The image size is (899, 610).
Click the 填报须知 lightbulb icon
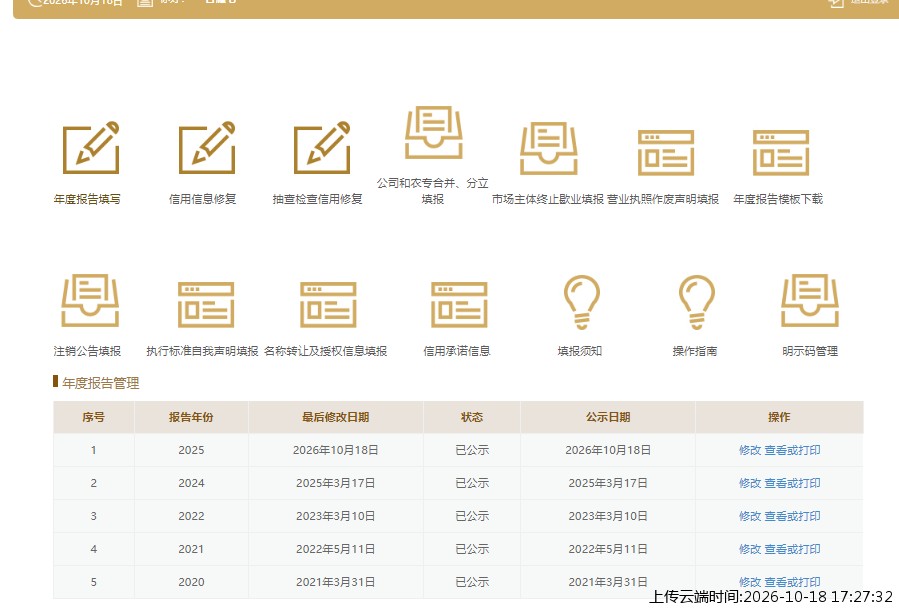[581, 302]
